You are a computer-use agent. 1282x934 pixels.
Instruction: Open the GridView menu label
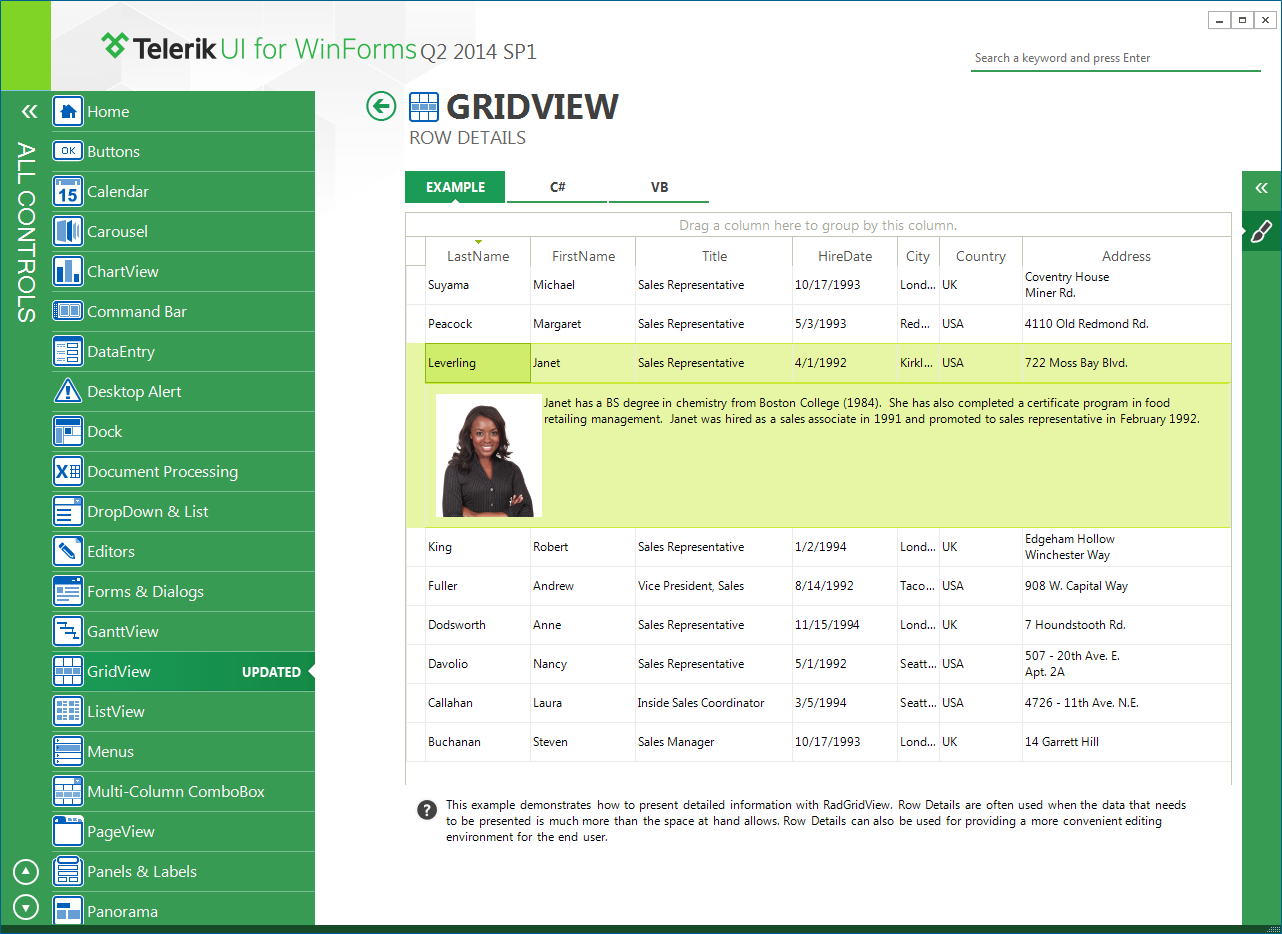(119, 672)
